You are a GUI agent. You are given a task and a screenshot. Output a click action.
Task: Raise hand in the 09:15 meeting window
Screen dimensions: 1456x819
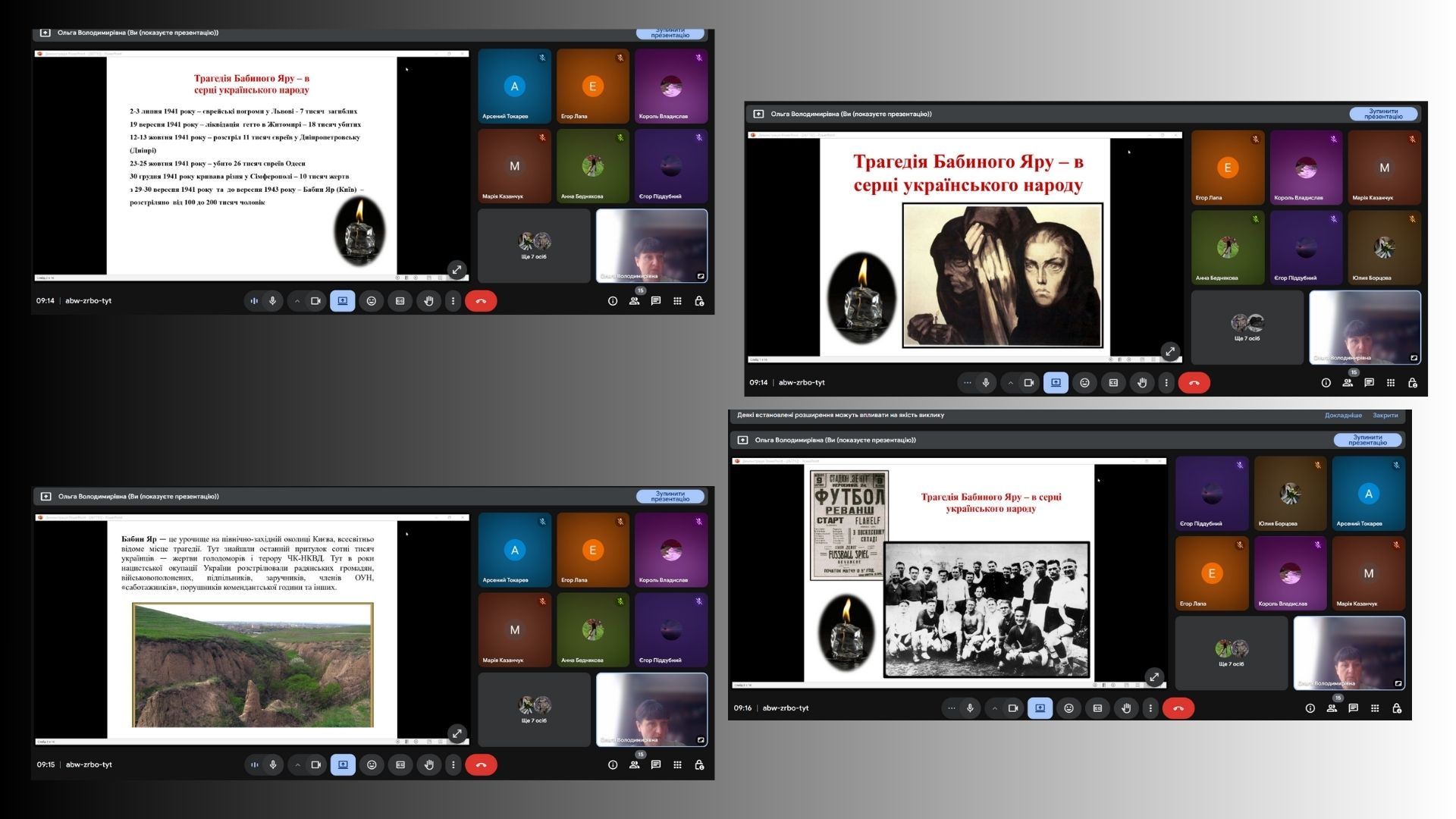[x=429, y=764]
